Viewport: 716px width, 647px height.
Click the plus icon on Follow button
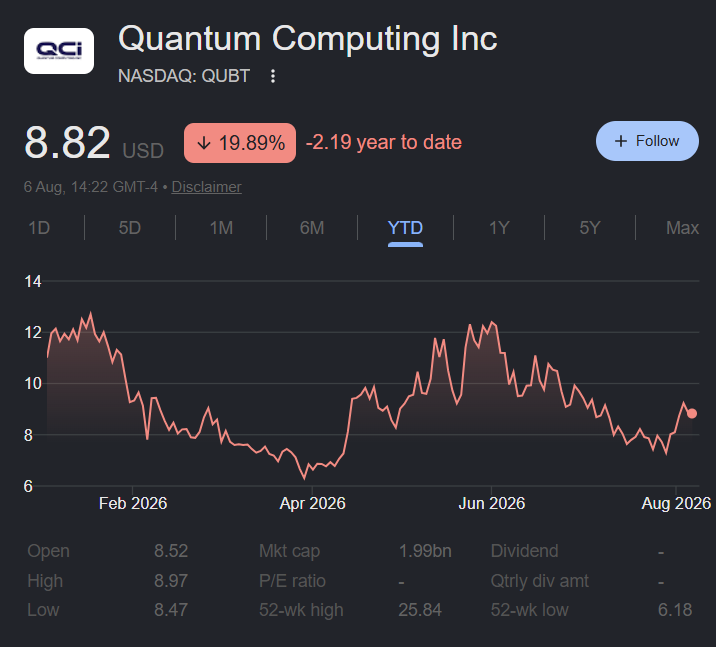[621, 141]
